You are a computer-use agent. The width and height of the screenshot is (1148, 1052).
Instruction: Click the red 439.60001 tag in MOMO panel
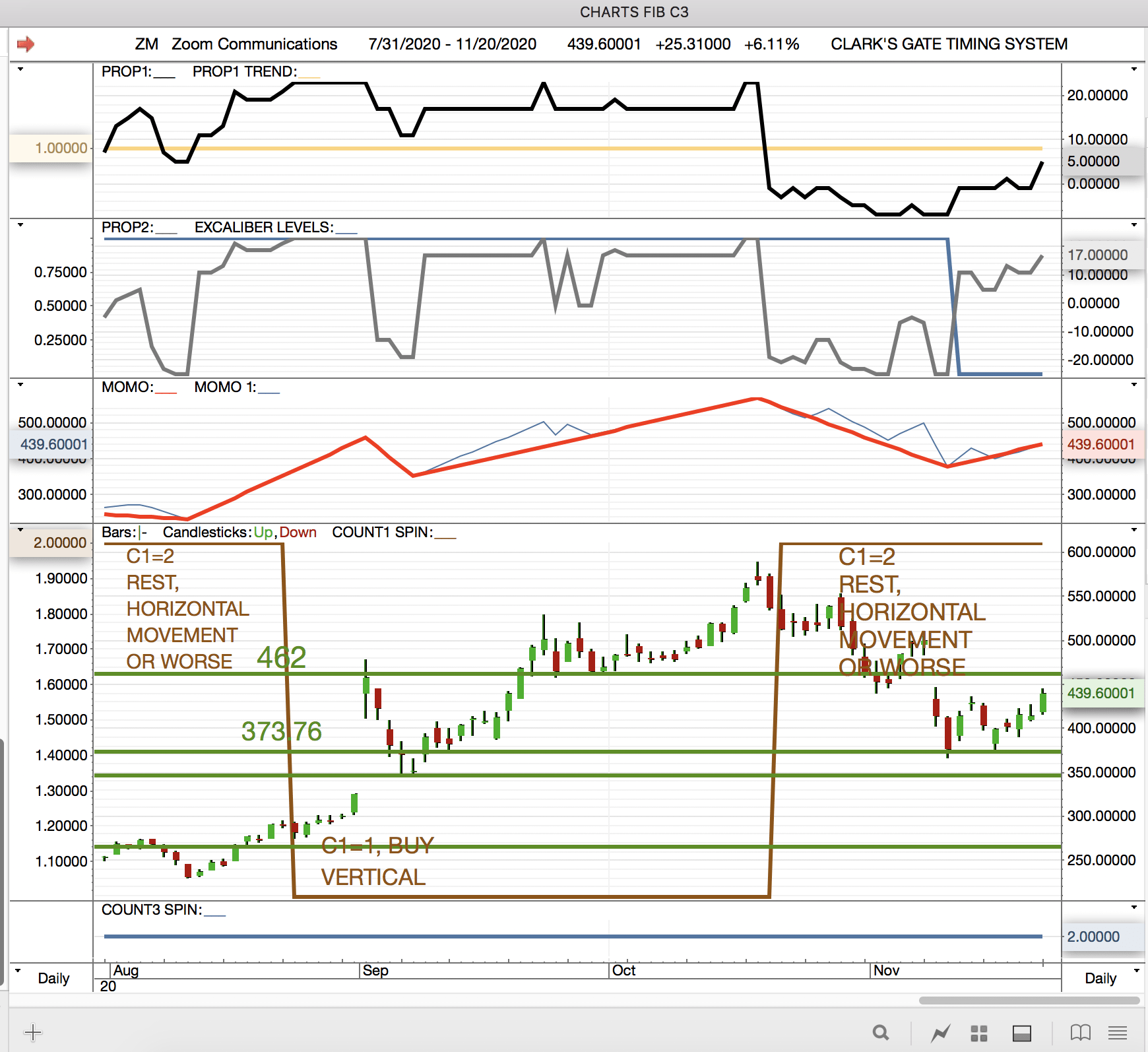pyautogui.click(x=1103, y=444)
